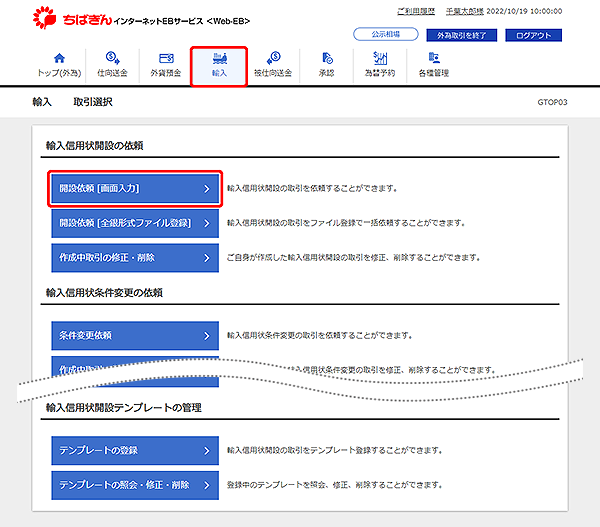Click description about テンプレート登録することができます

coord(335,450)
